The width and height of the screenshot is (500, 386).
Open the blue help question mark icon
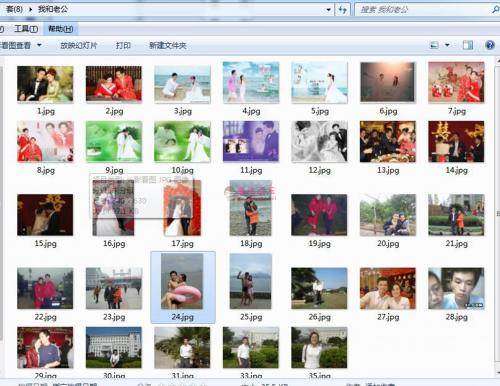[x=490, y=45]
